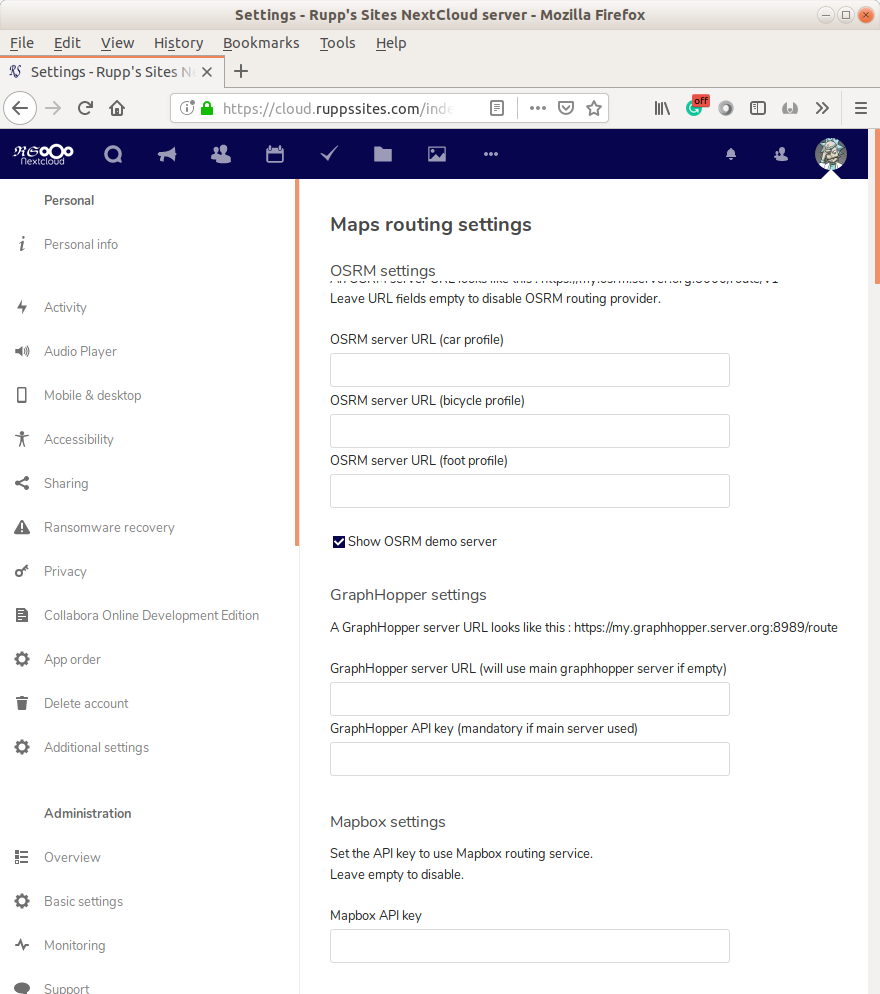Open the File menu

tap(22, 42)
